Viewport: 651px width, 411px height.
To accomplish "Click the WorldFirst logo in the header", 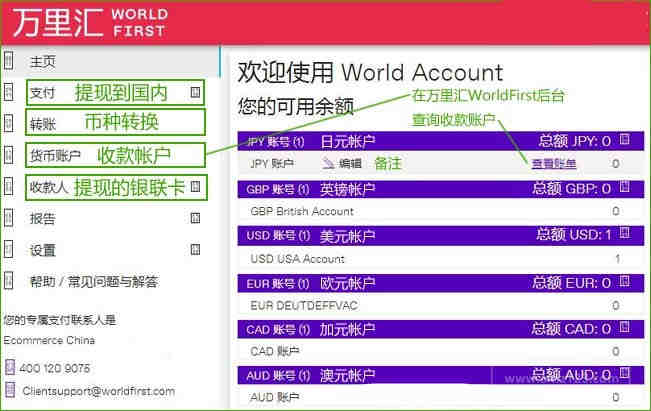I will point(91,23).
